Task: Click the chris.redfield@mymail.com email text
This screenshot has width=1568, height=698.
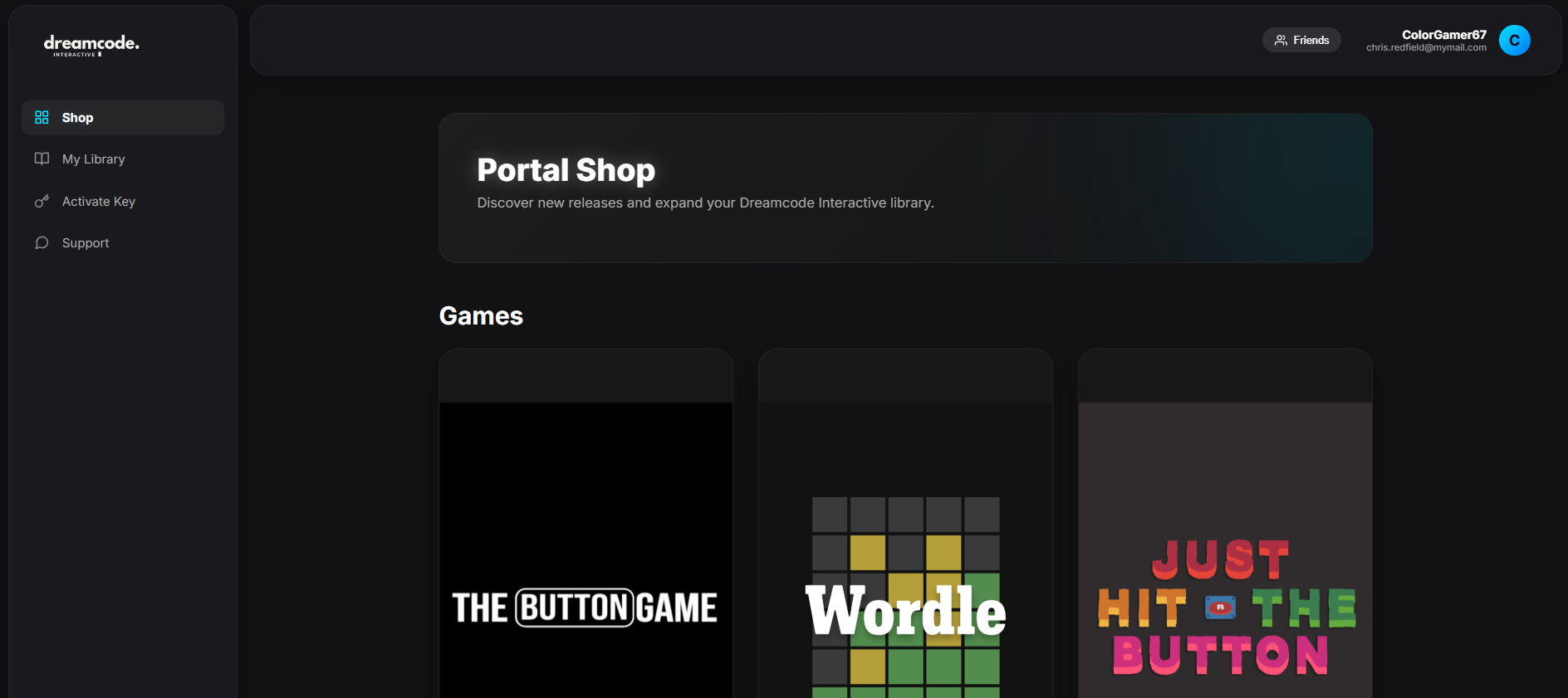Action: pyautogui.click(x=1426, y=48)
